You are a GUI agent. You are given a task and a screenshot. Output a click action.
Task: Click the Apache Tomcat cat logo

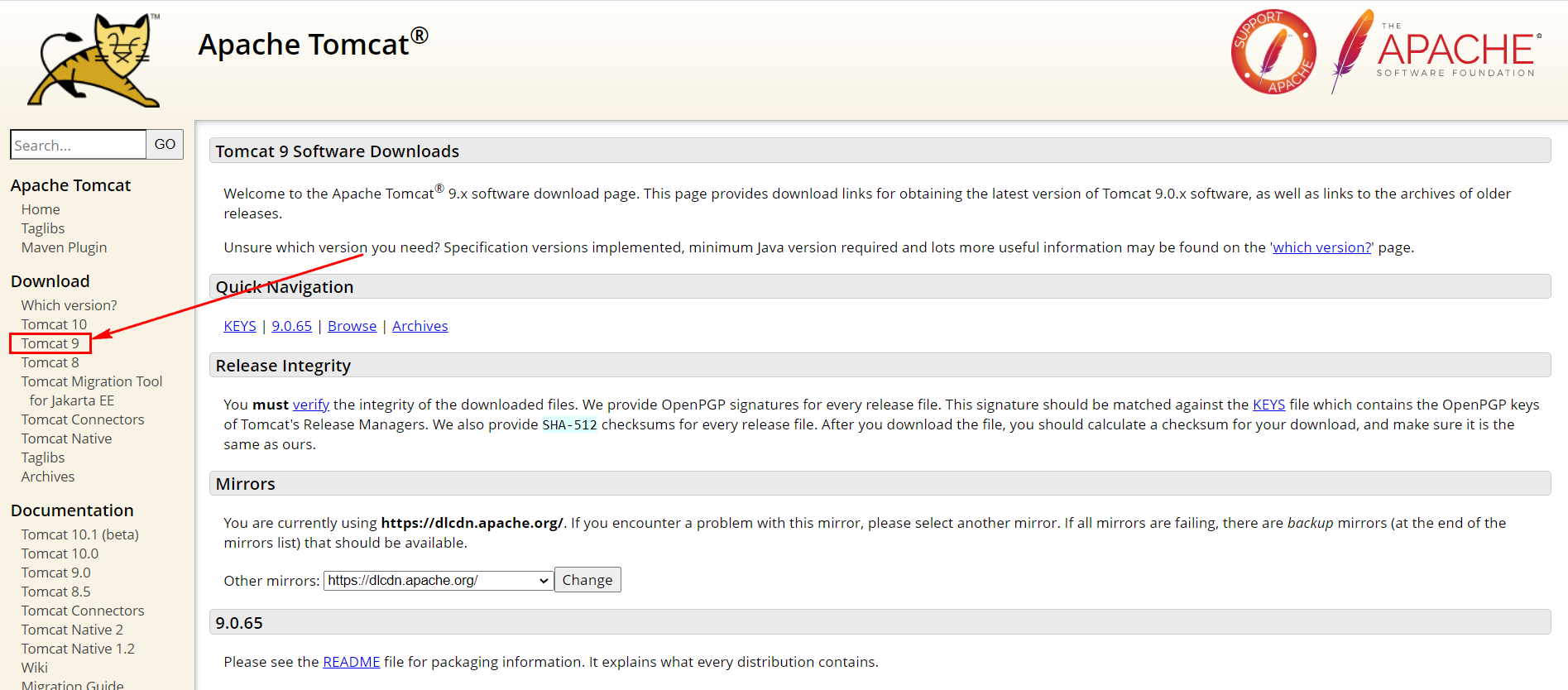94,60
